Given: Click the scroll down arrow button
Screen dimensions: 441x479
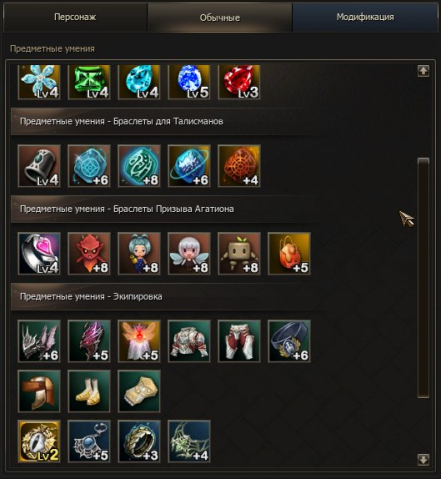Looking at the screenshot, I should 423,460.
